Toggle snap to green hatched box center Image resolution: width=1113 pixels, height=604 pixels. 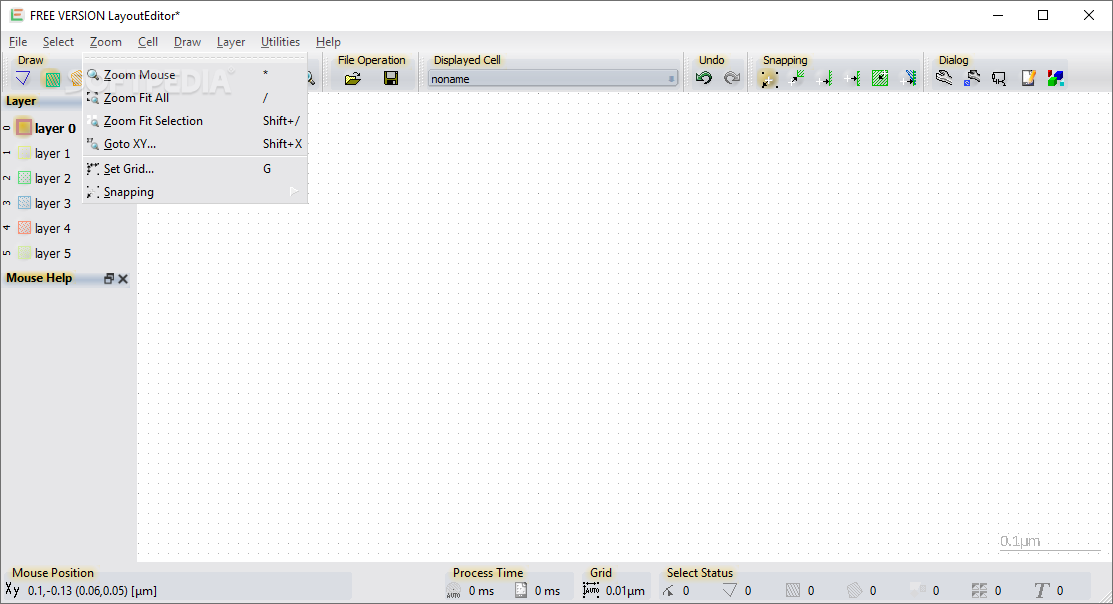(880, 79)
